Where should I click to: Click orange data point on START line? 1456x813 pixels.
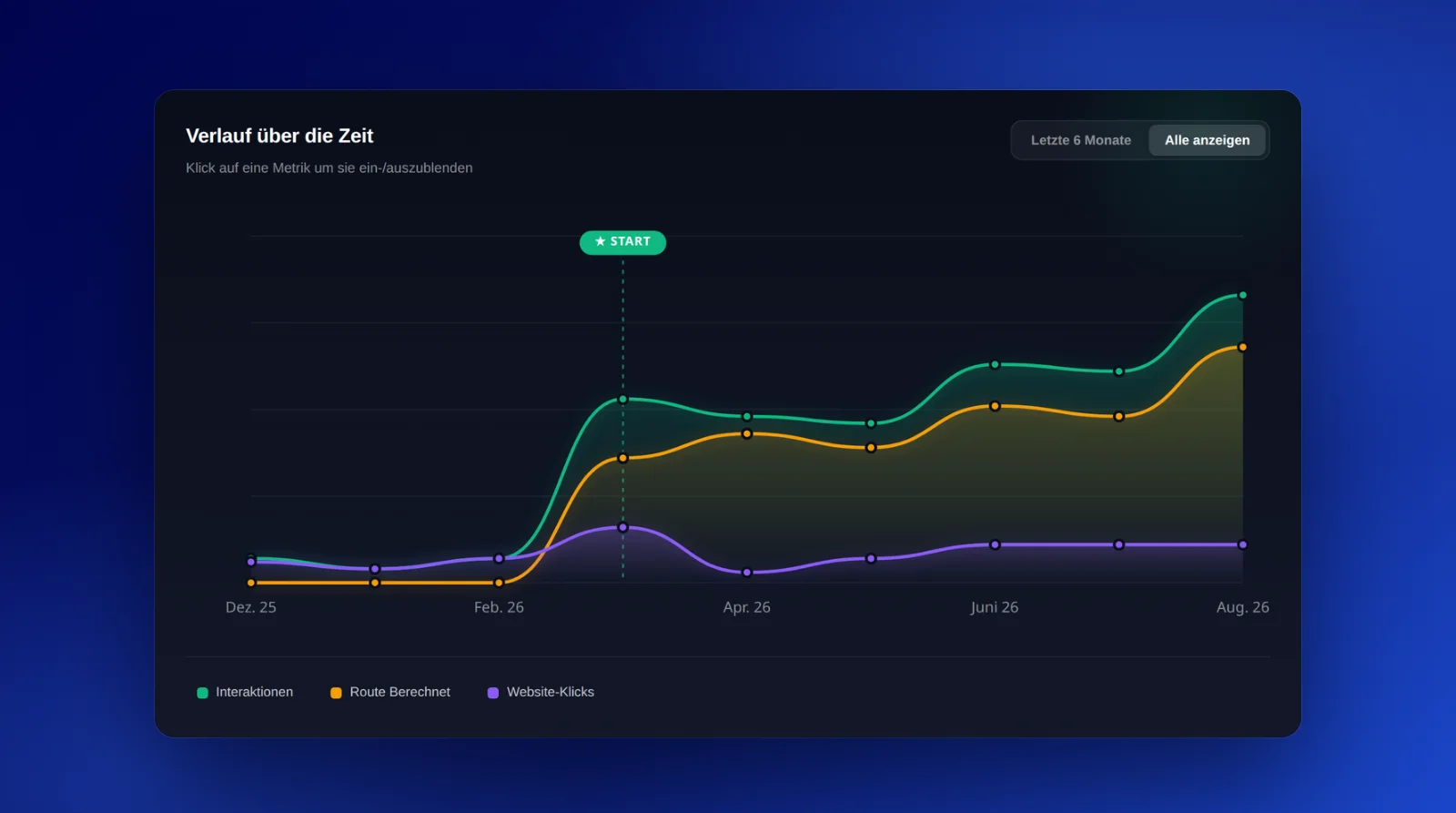622,458
